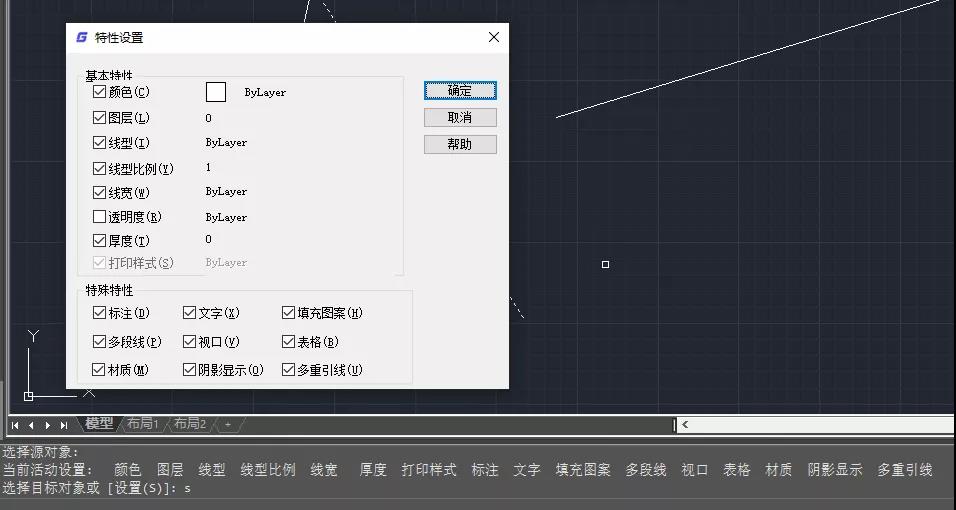
Task: Select the 模型 tab
Action: click(99, 424)
